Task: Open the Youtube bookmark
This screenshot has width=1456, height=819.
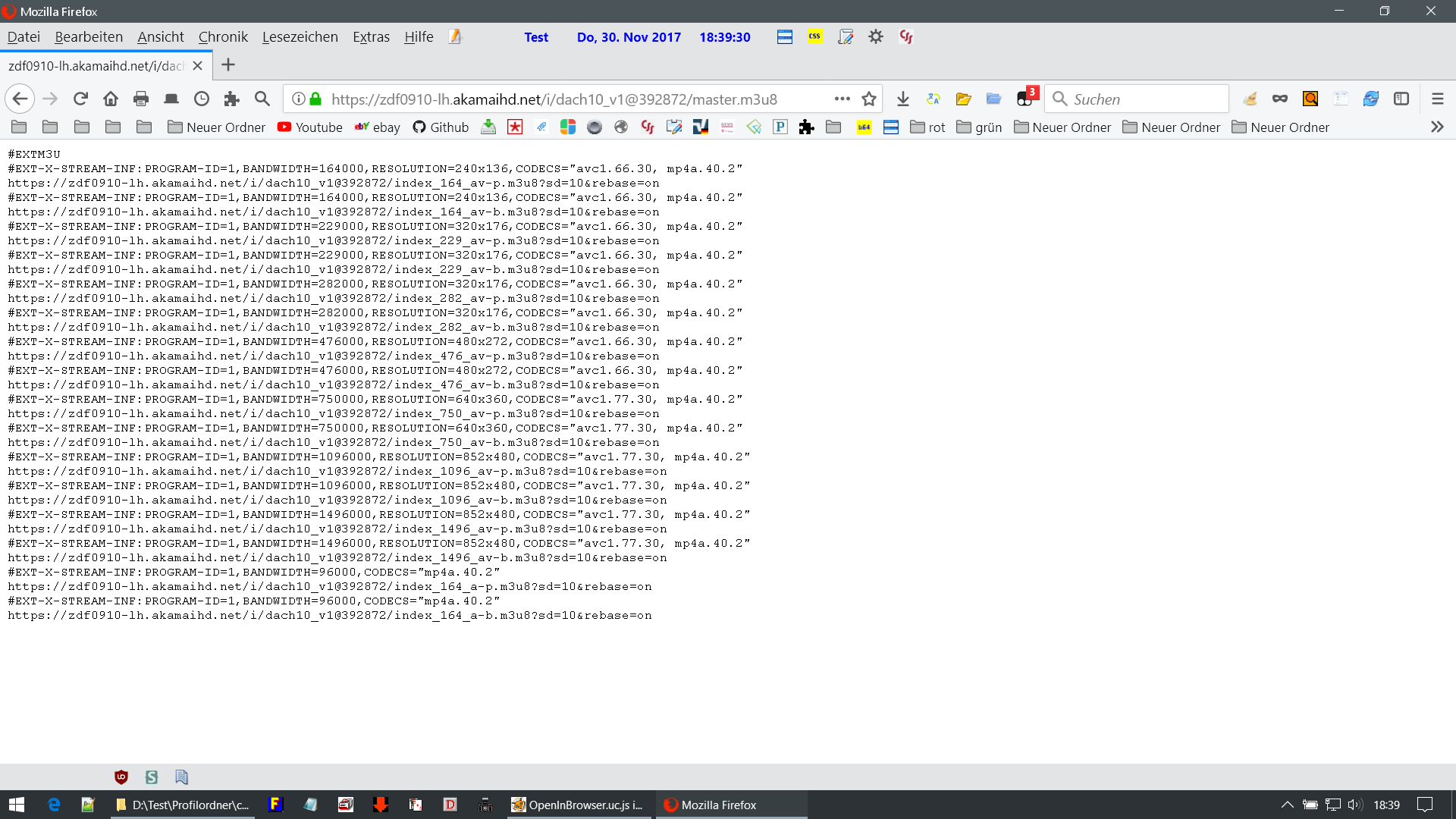Action: (310, 127)
